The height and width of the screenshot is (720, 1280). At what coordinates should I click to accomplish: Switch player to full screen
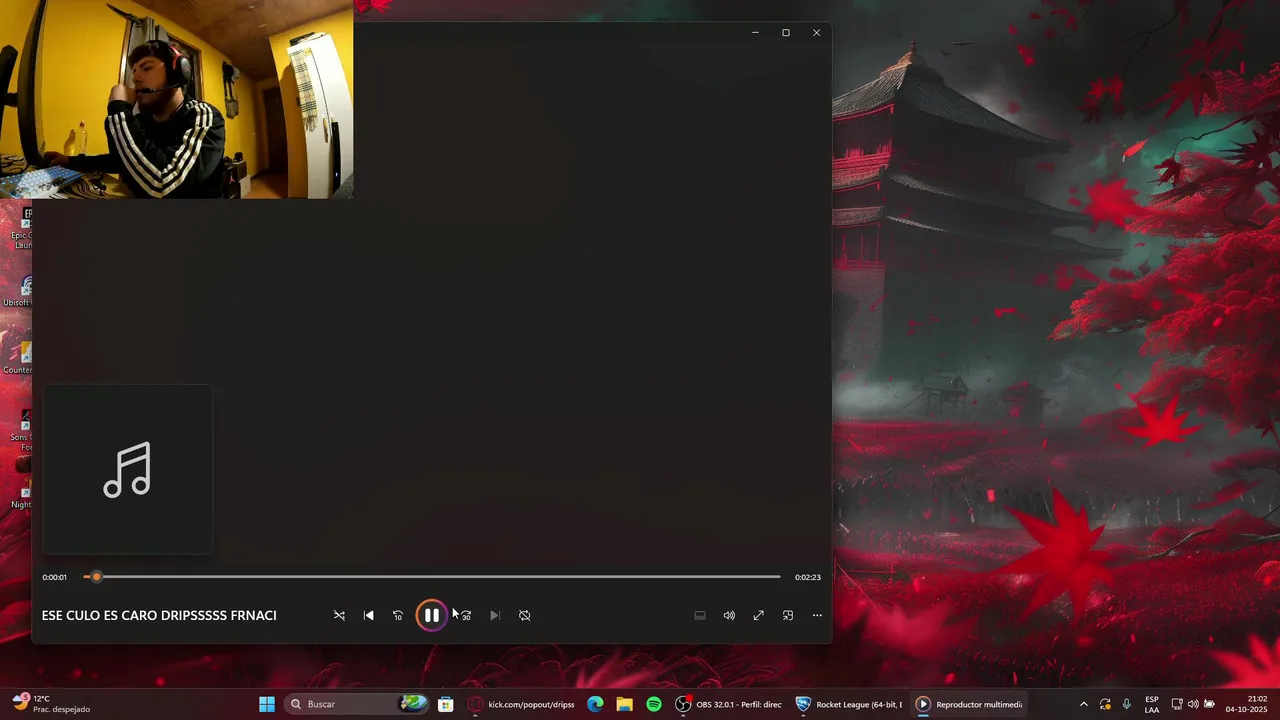[758, 615]
